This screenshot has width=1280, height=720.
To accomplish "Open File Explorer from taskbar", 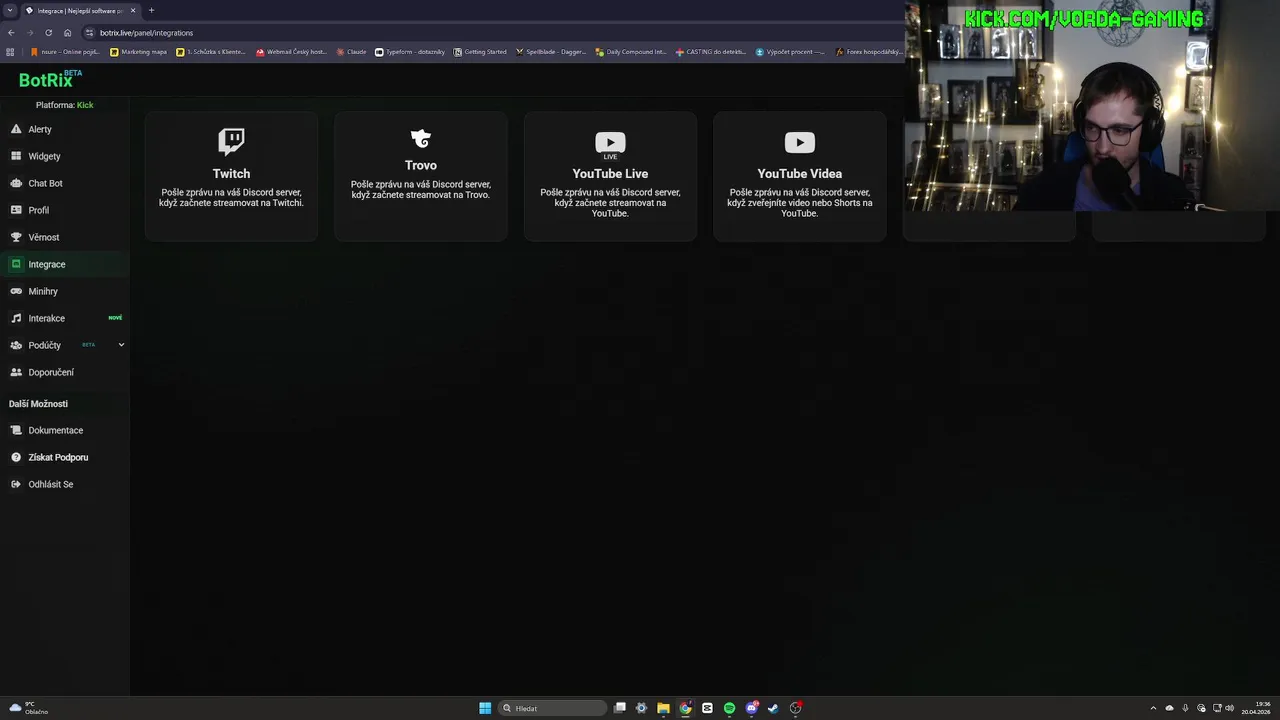I will point(663,708).
